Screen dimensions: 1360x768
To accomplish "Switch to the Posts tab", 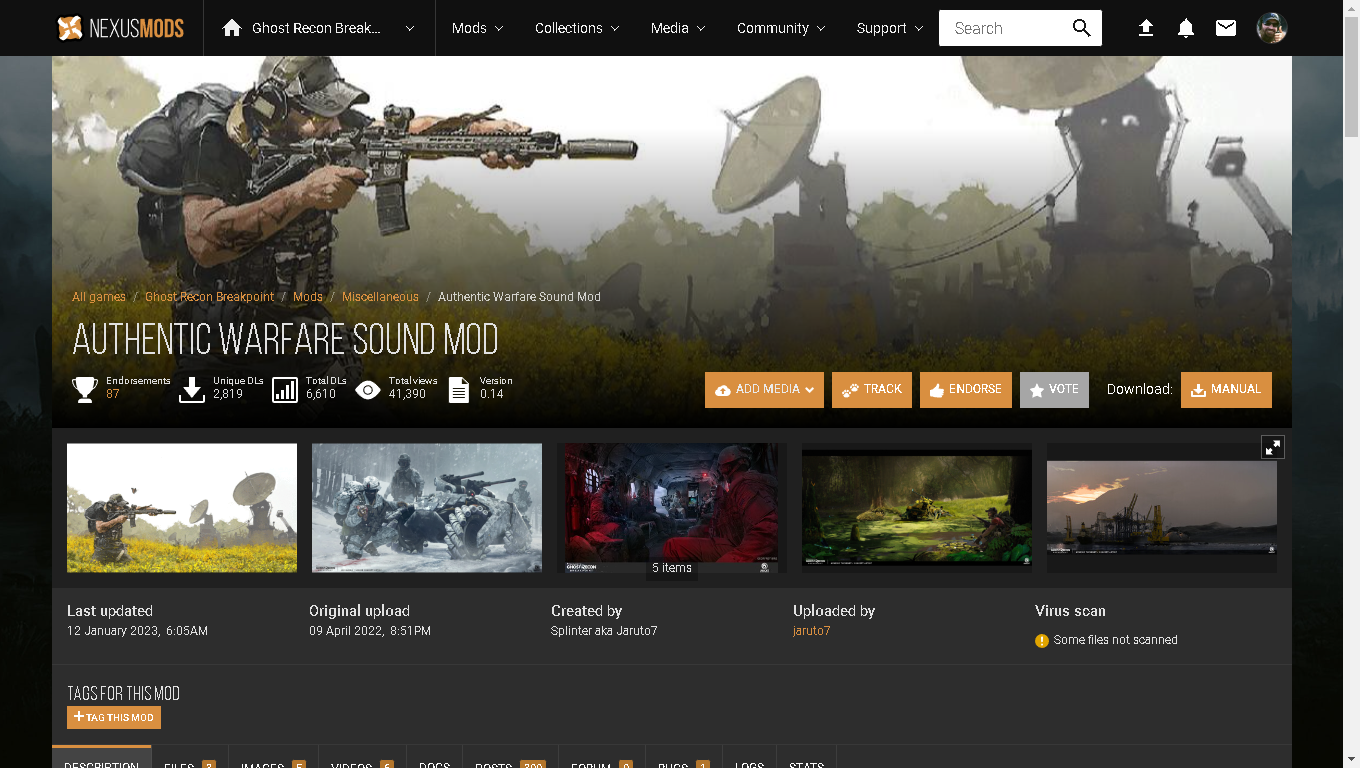I will tap(510, 757).
